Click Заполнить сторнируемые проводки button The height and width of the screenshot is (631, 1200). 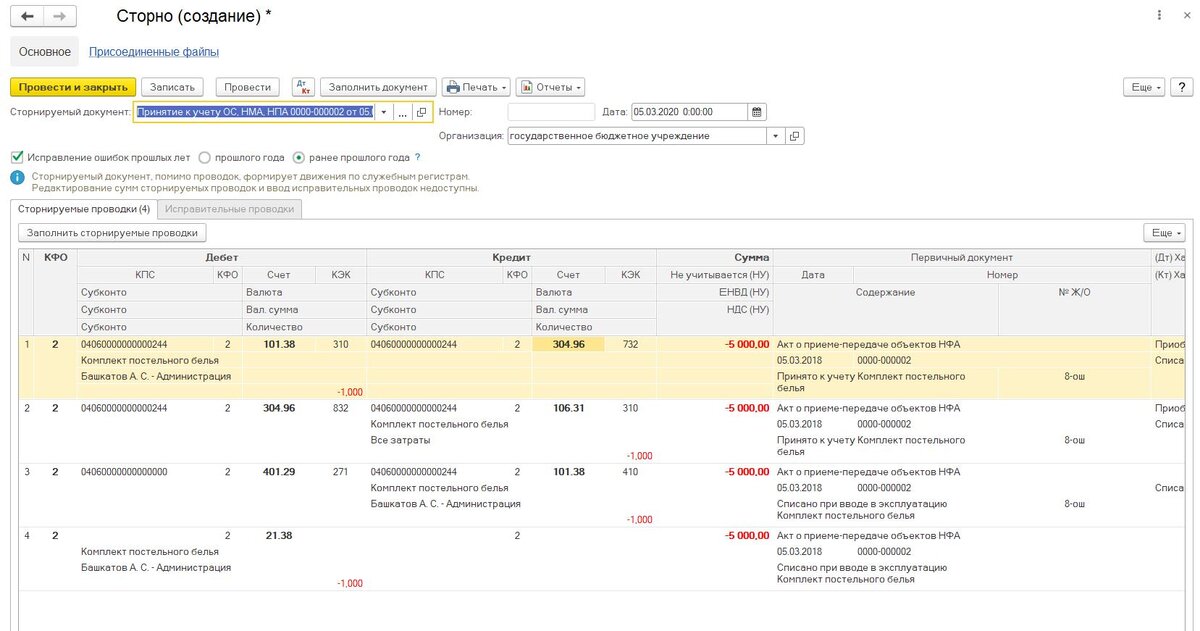tap(112, 232)
